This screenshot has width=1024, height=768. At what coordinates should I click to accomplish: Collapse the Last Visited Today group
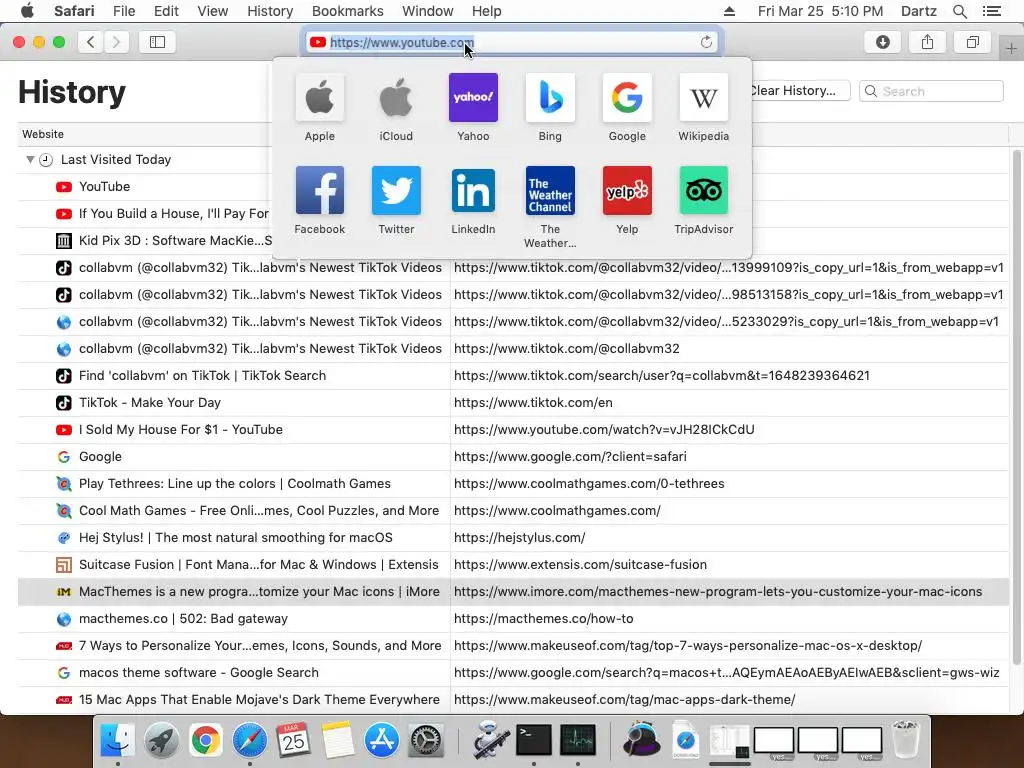pyautogui.click(x=29, y=159)
